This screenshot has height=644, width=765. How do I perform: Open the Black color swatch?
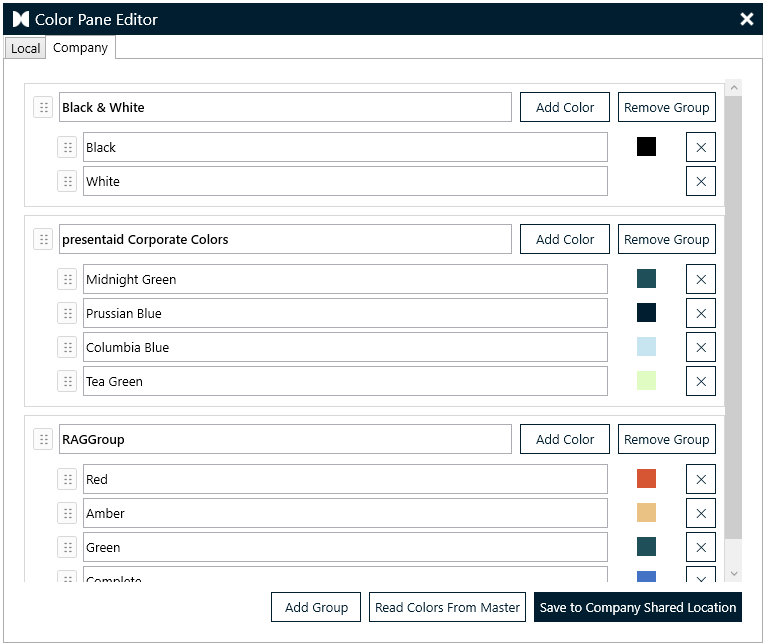tap(646, 146)
